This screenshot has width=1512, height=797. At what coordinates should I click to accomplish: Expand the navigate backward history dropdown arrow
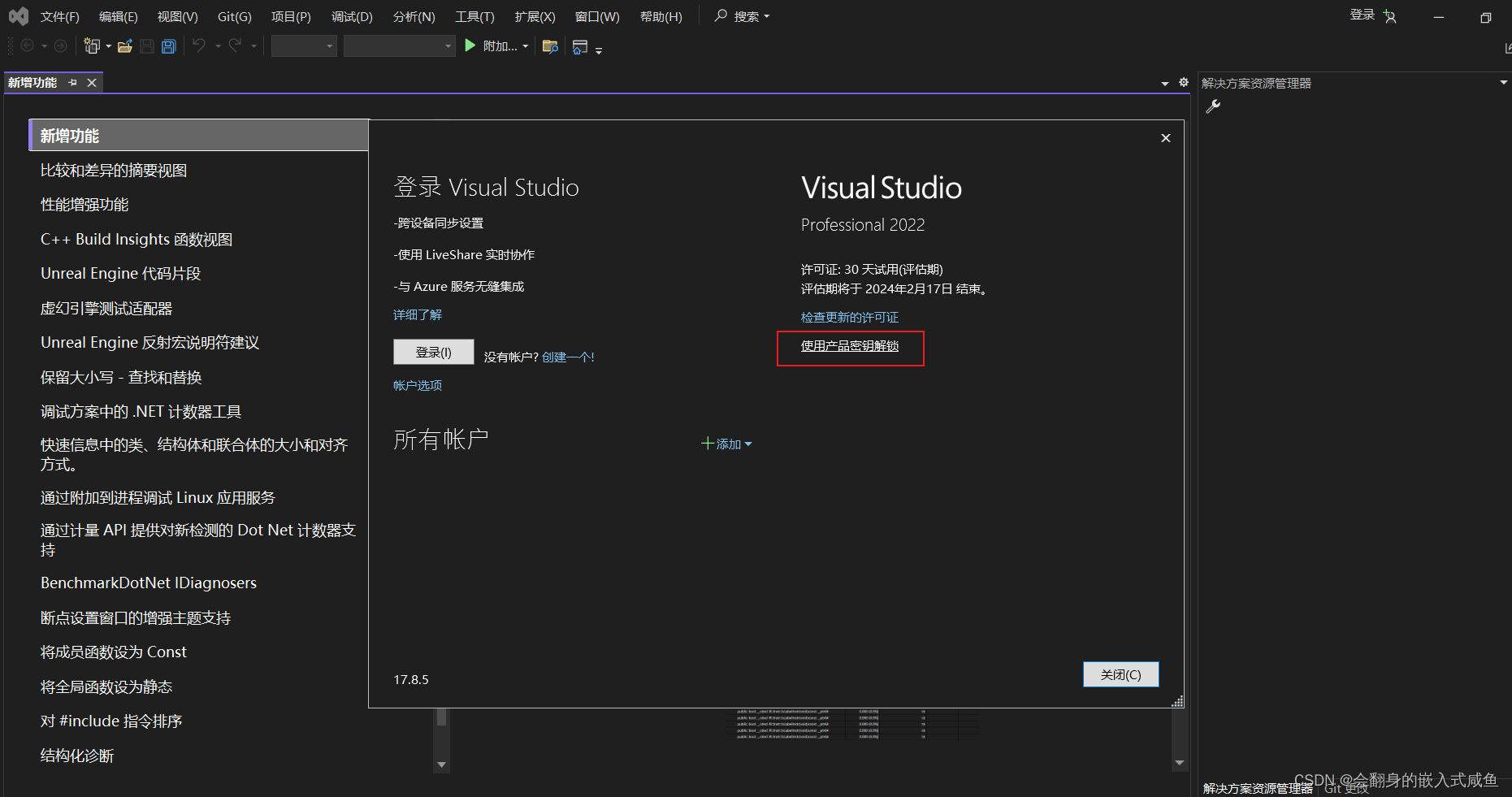pos(44,46)
